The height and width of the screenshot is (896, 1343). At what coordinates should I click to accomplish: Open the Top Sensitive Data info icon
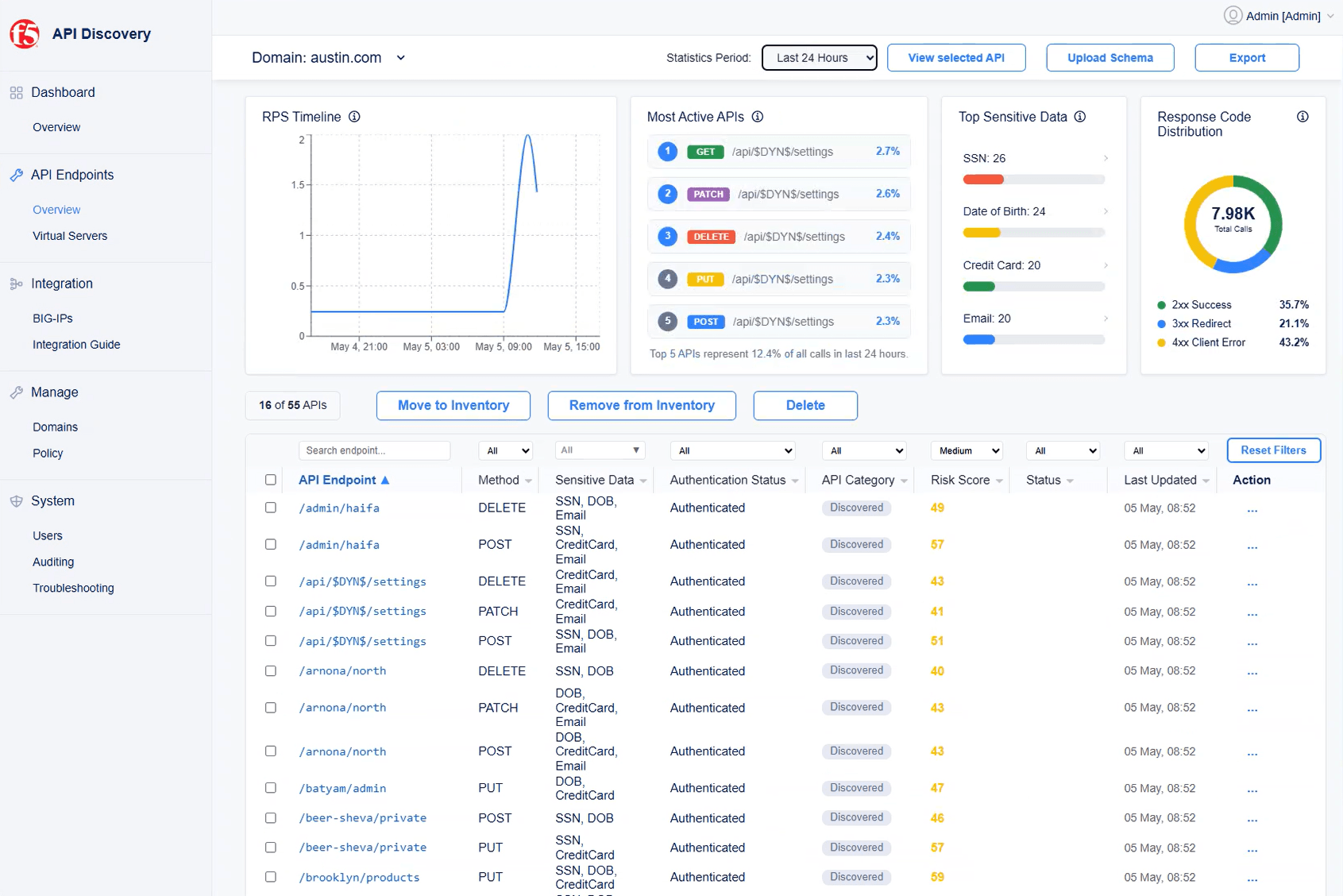tap(1080, 117)
